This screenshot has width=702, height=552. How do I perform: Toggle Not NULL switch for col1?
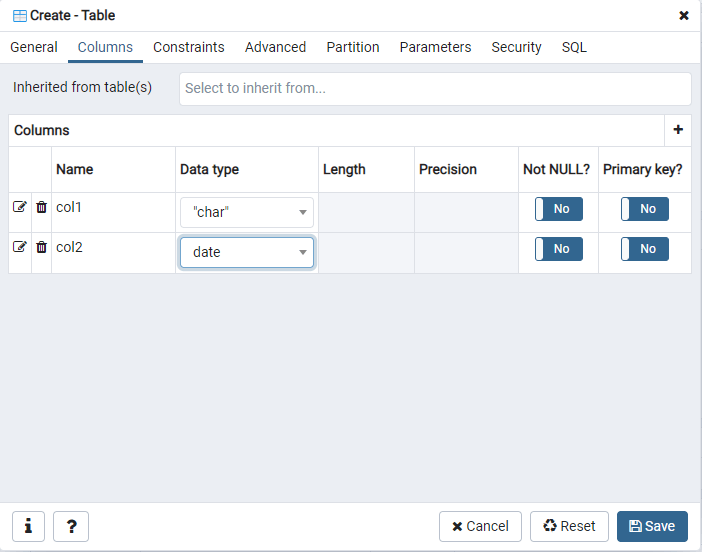tap(558, 209)
